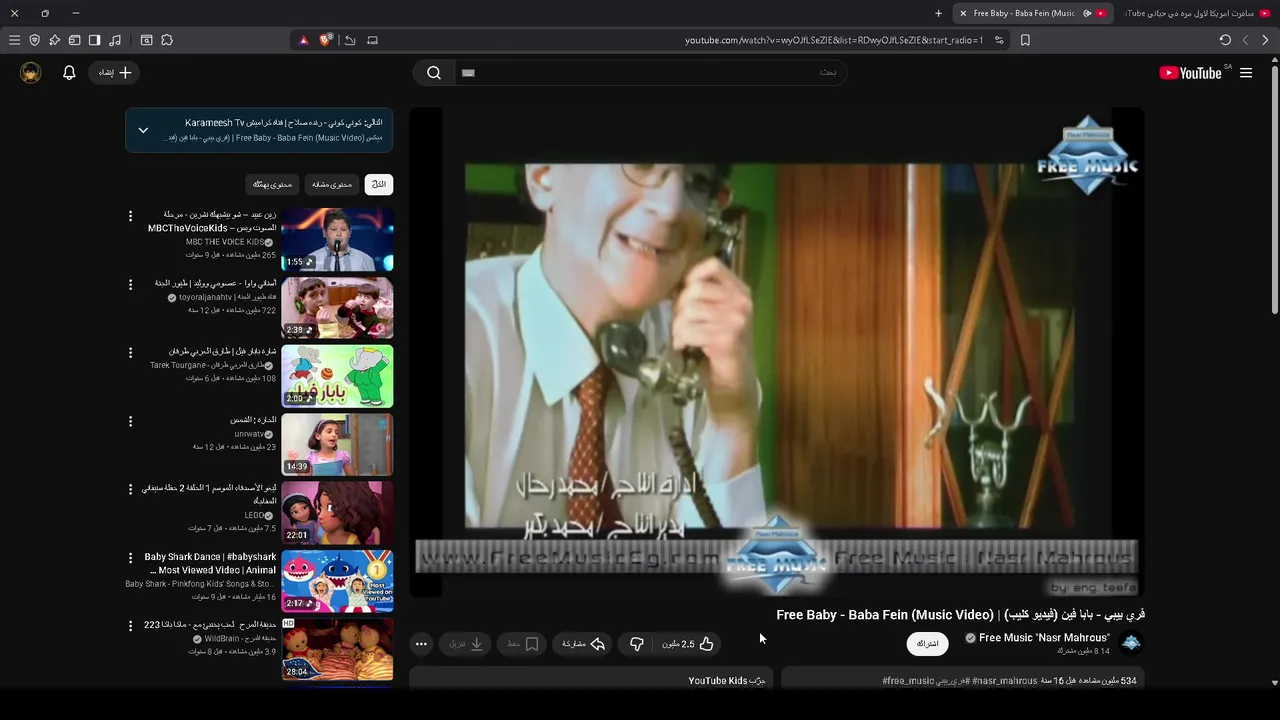Viewport: 1280px width, 720px height.
Task: Open Brave VPN shield icon in toolbar
Action: (x=34, y=40)
